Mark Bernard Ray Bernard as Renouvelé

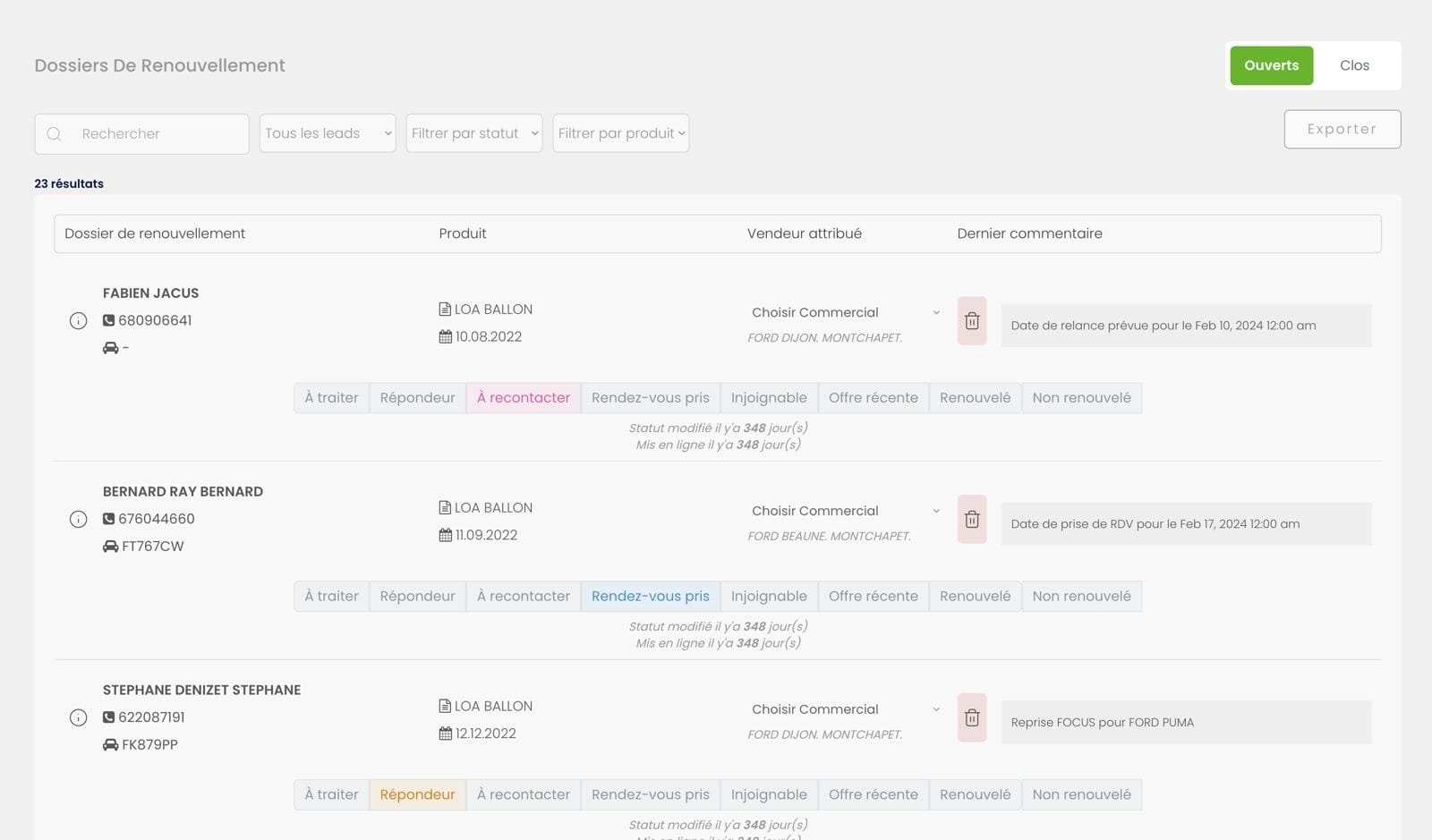pos(975,597)
